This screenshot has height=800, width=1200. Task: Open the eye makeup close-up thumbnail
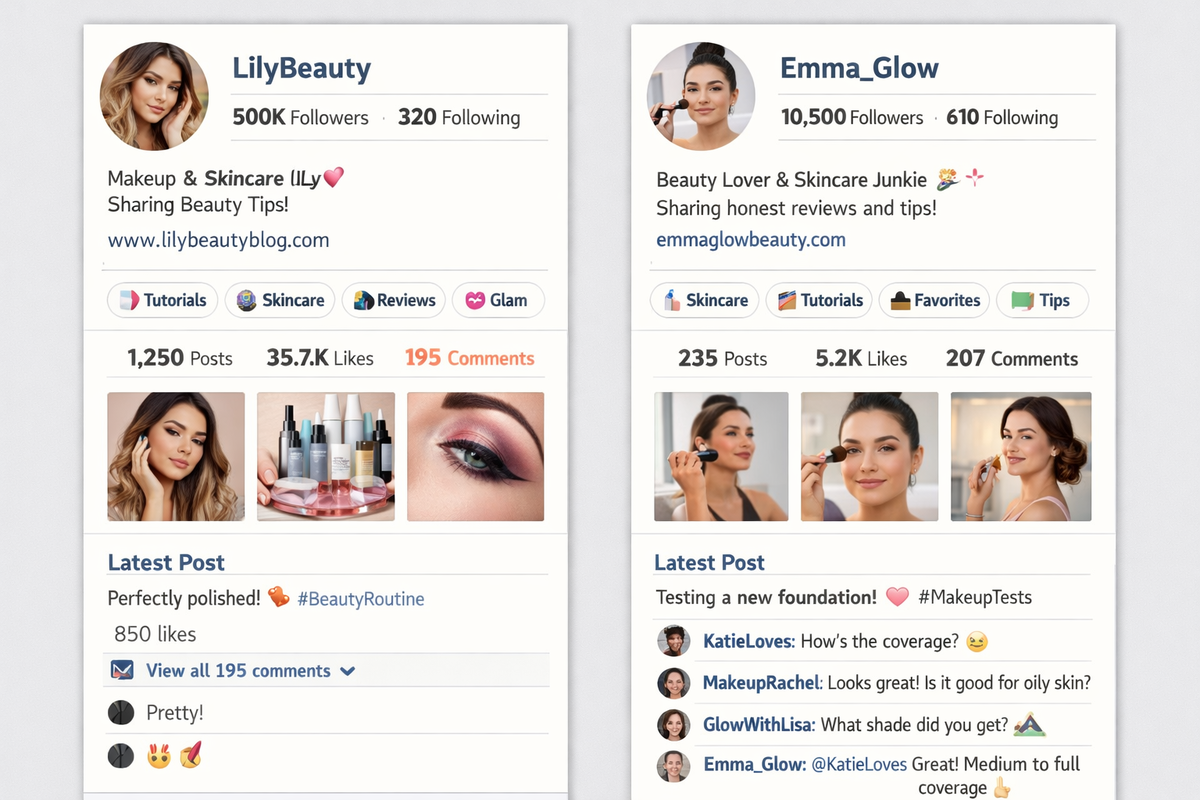coord(476,456)
